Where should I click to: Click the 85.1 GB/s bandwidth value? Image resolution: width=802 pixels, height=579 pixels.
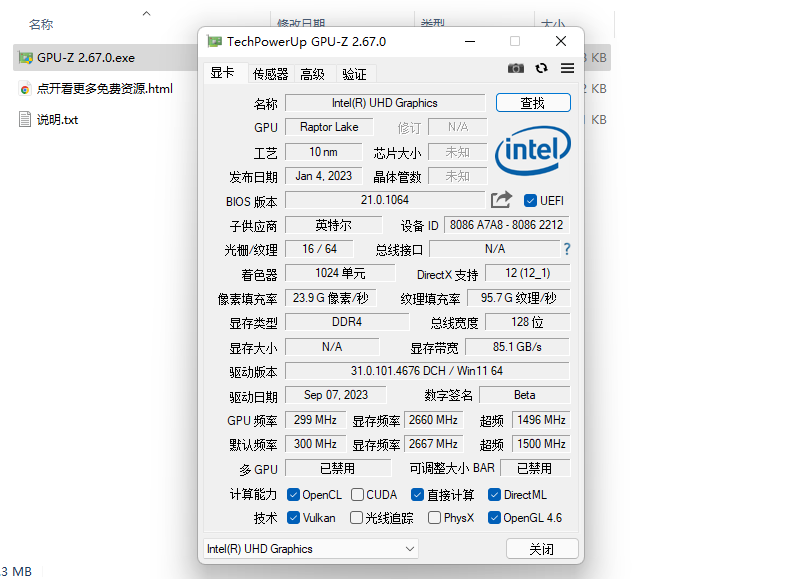[x=517, y=347]
